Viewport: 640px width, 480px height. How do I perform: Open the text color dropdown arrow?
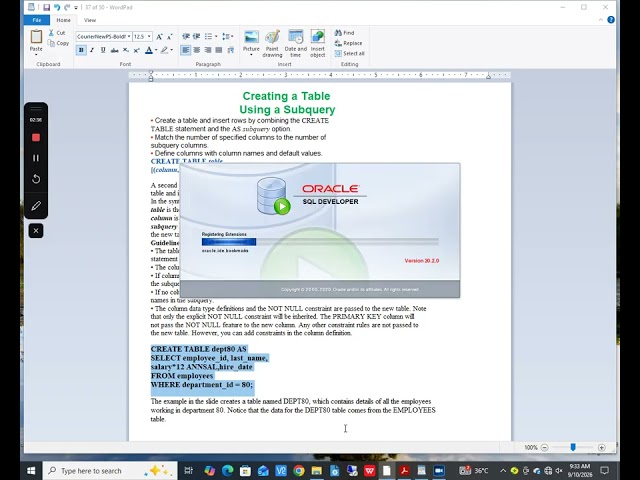point(156,50)
